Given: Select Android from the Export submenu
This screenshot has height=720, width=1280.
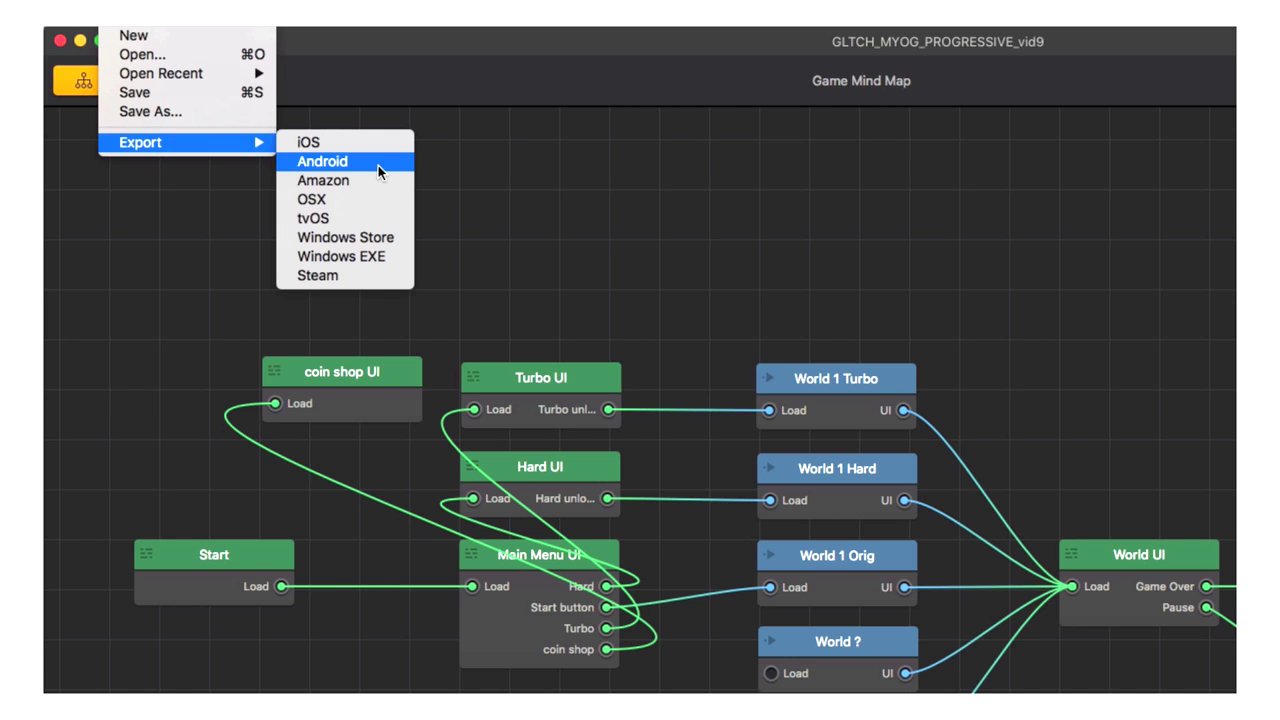Looking at the screenshot, I should click(x=323, y=161).
